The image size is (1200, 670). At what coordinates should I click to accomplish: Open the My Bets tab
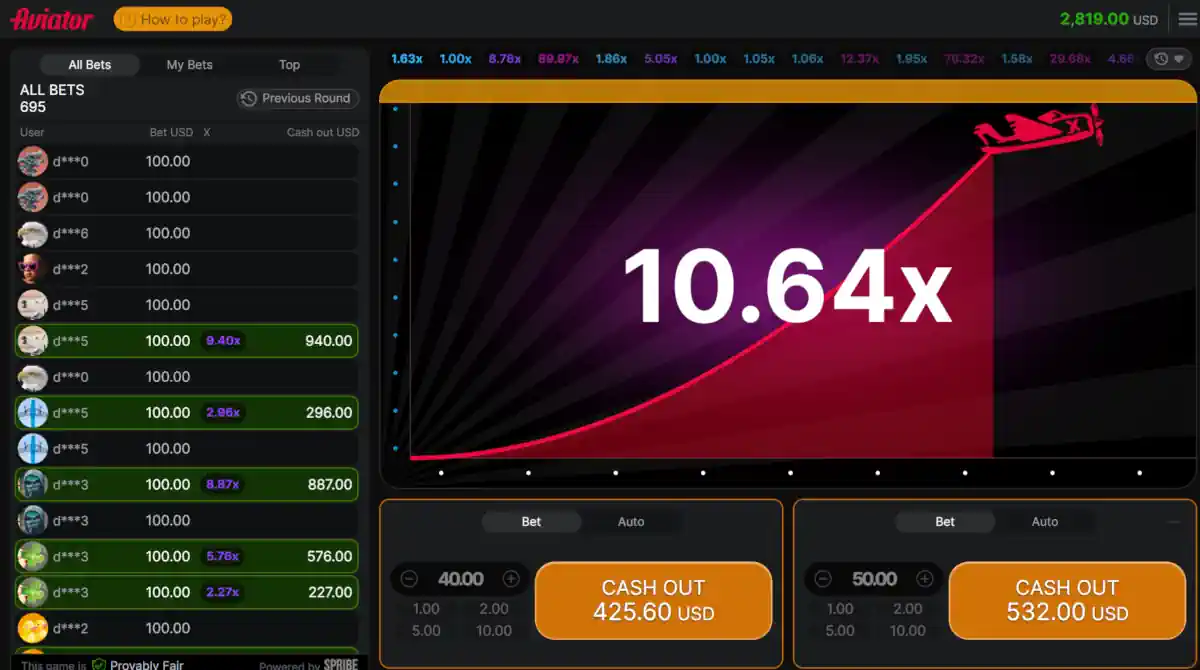point(189,65)
